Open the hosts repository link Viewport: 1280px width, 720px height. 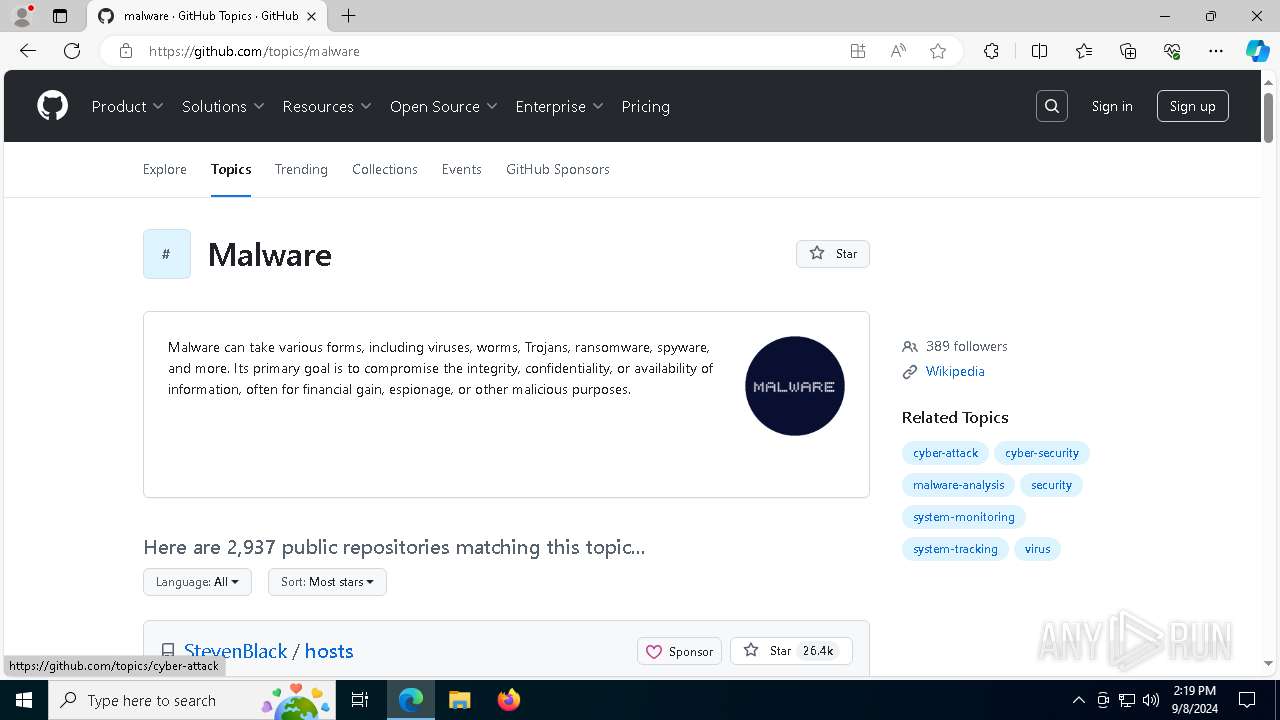point(329,651)
